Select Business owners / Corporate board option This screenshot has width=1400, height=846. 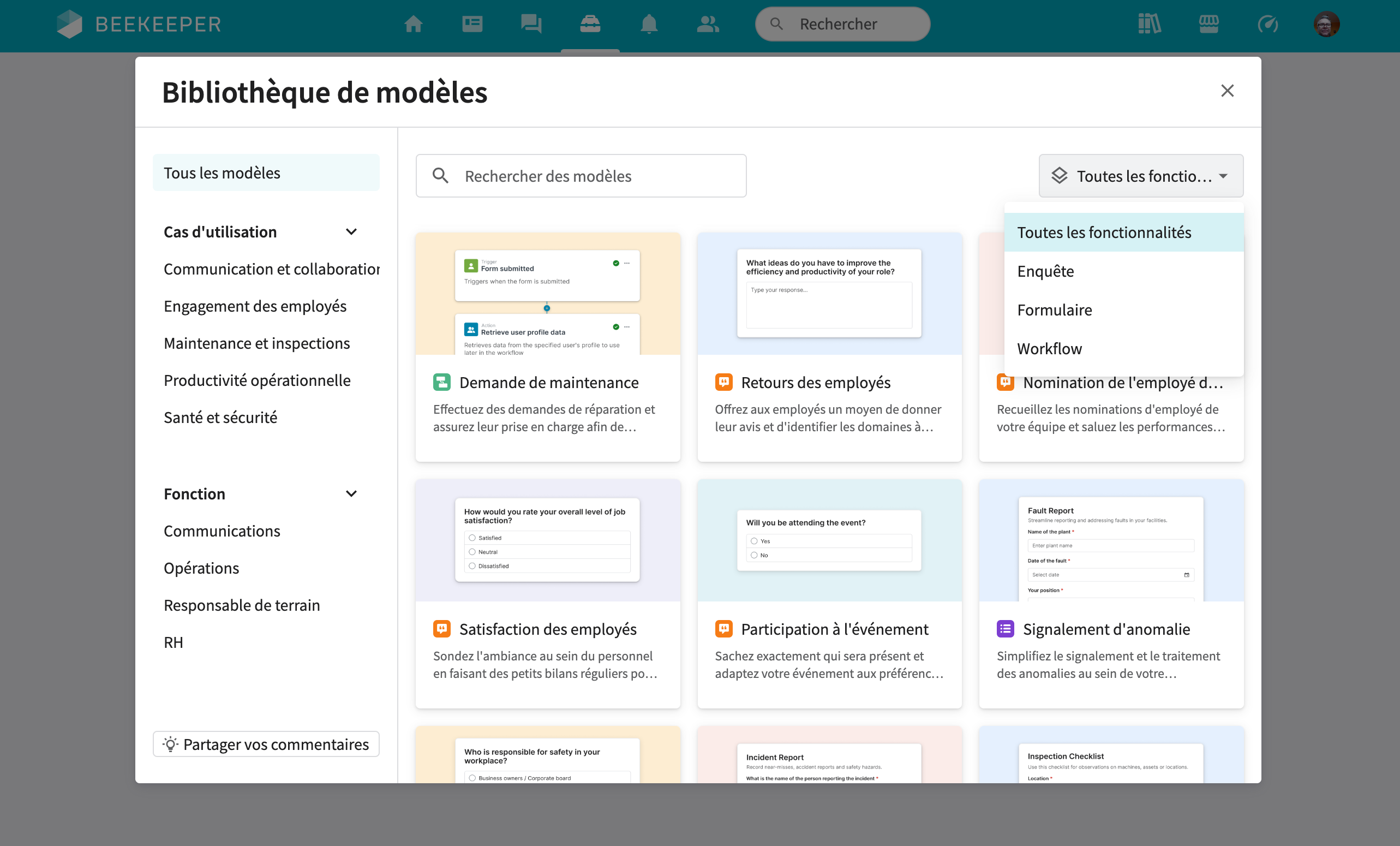pyautogui.click(x=472, y=777)
